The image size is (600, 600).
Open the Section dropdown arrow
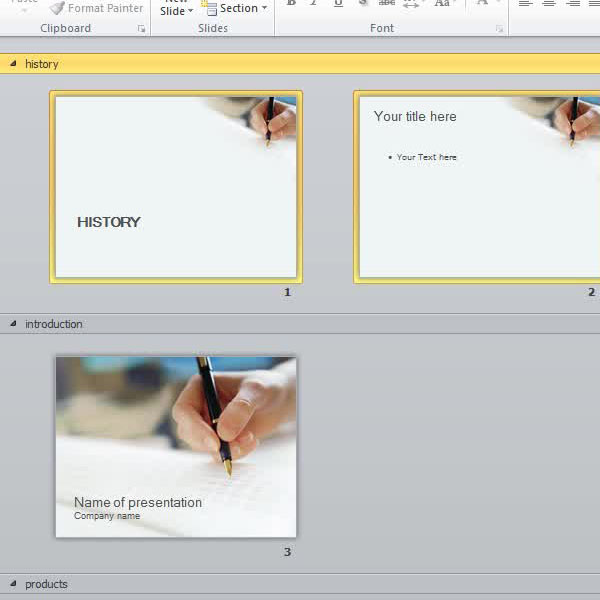coord(264,8)
